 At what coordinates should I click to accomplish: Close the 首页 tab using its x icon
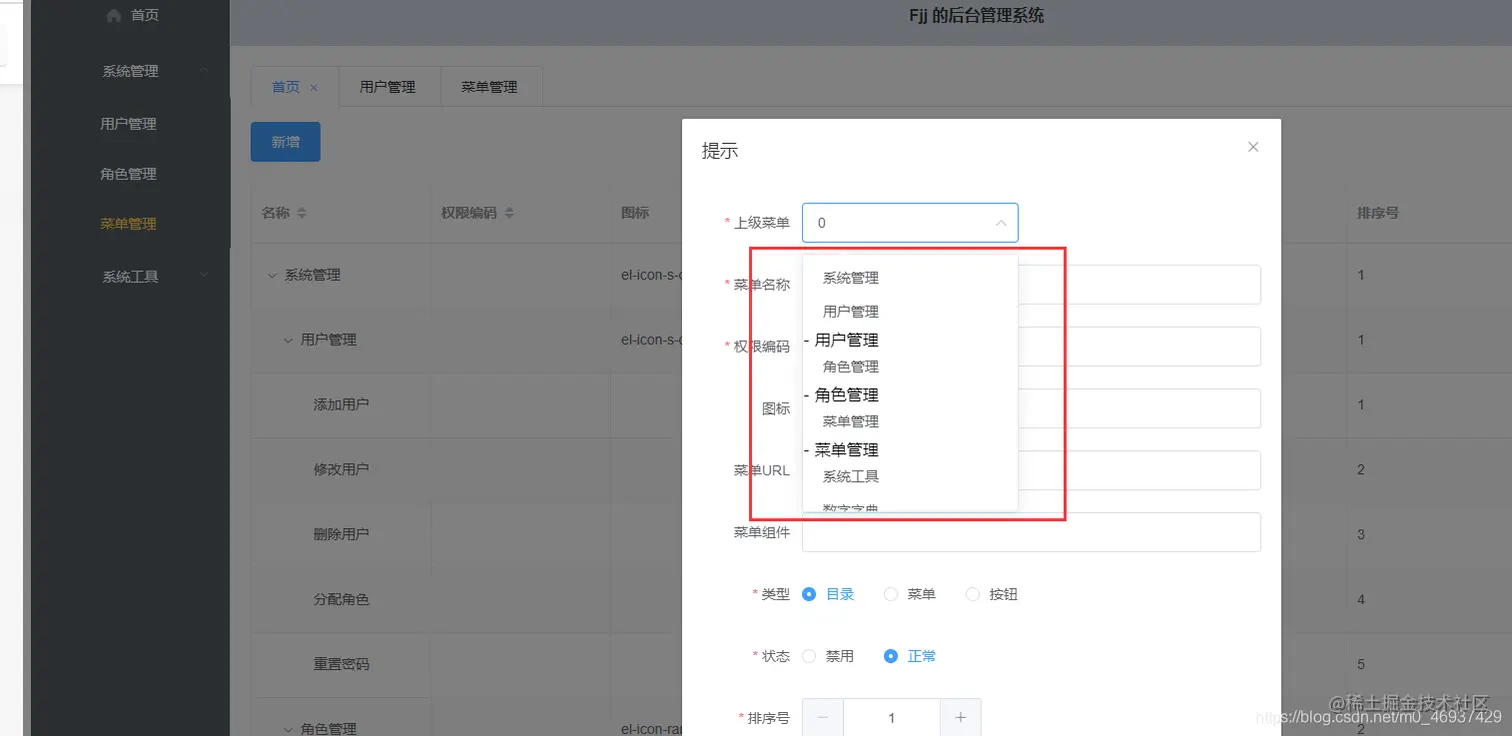[x=316, y=86]
